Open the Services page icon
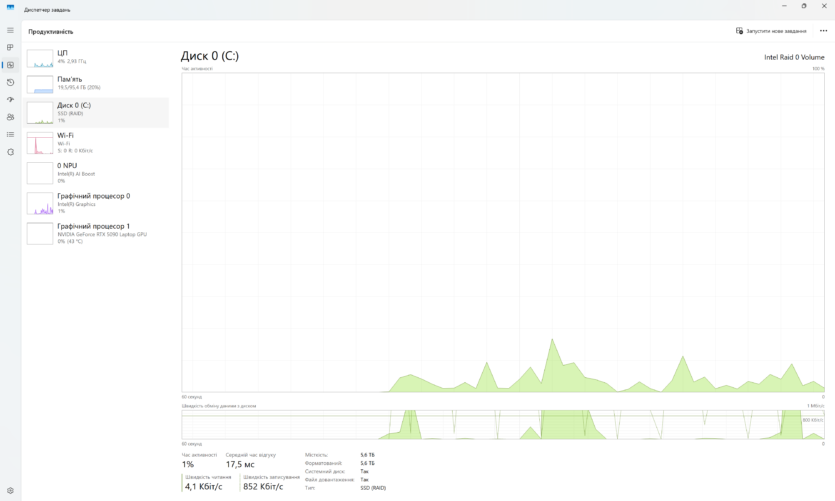Image resolution: width=835 pixels, height=501 pixels. click(x=10, y=152)
